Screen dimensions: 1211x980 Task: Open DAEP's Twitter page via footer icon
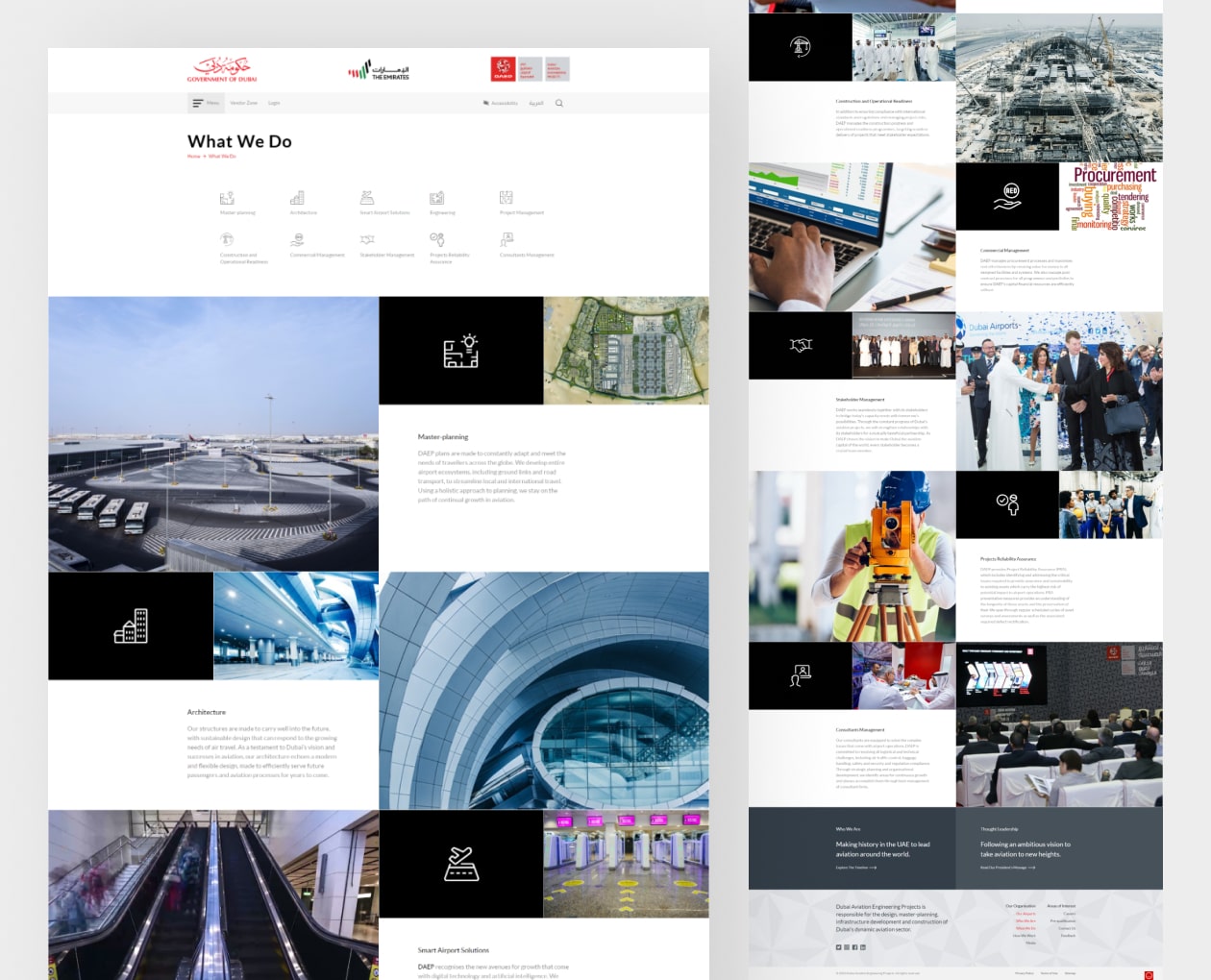pyautogui.click(x=838, y=947)
